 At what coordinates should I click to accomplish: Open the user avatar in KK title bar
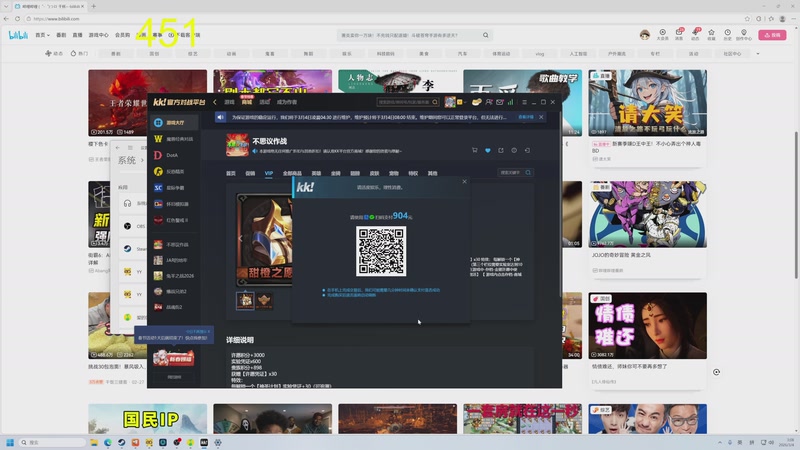point(449,102)
